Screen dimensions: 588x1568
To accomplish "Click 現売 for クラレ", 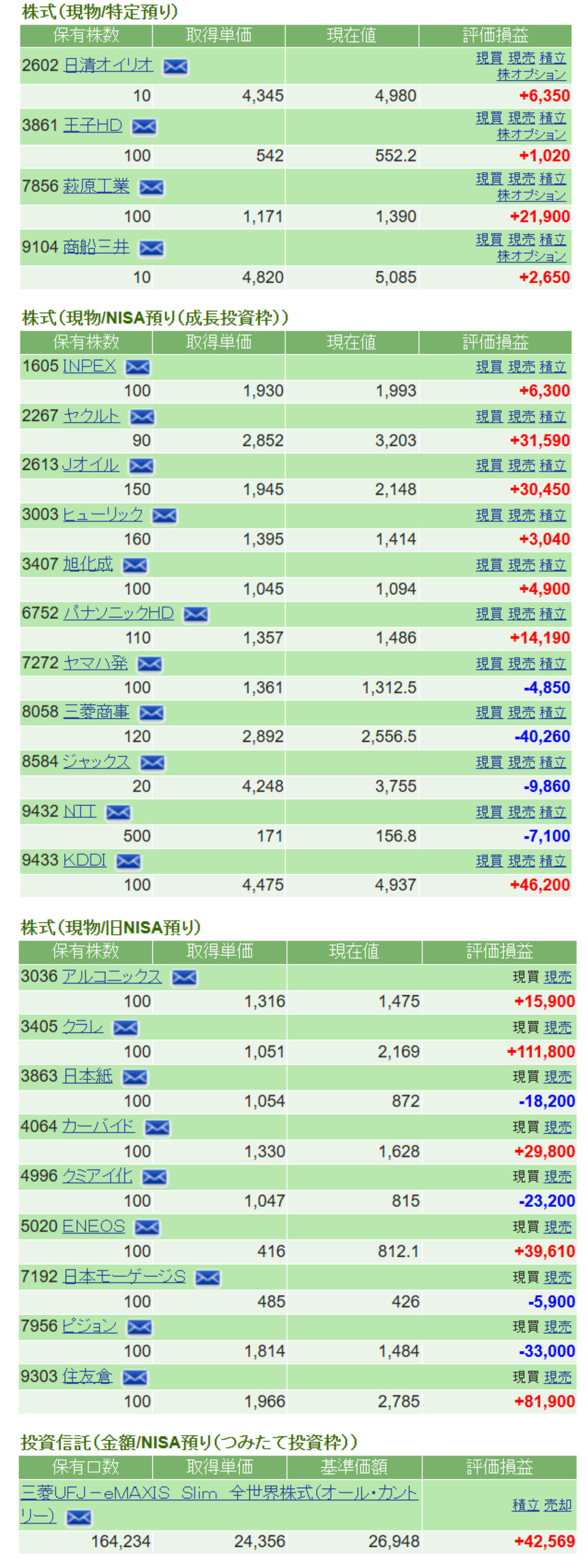I will click(558, 1028).
